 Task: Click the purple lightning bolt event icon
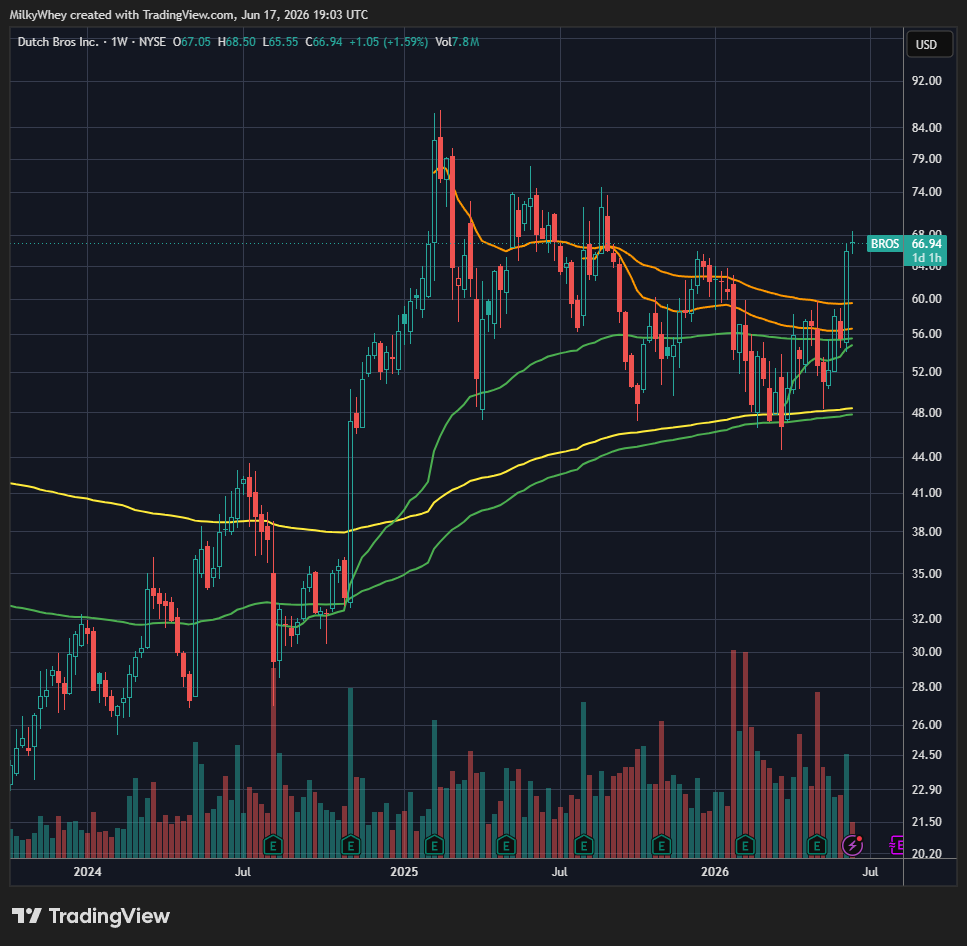pyautogui.click(x=852, y=845)
